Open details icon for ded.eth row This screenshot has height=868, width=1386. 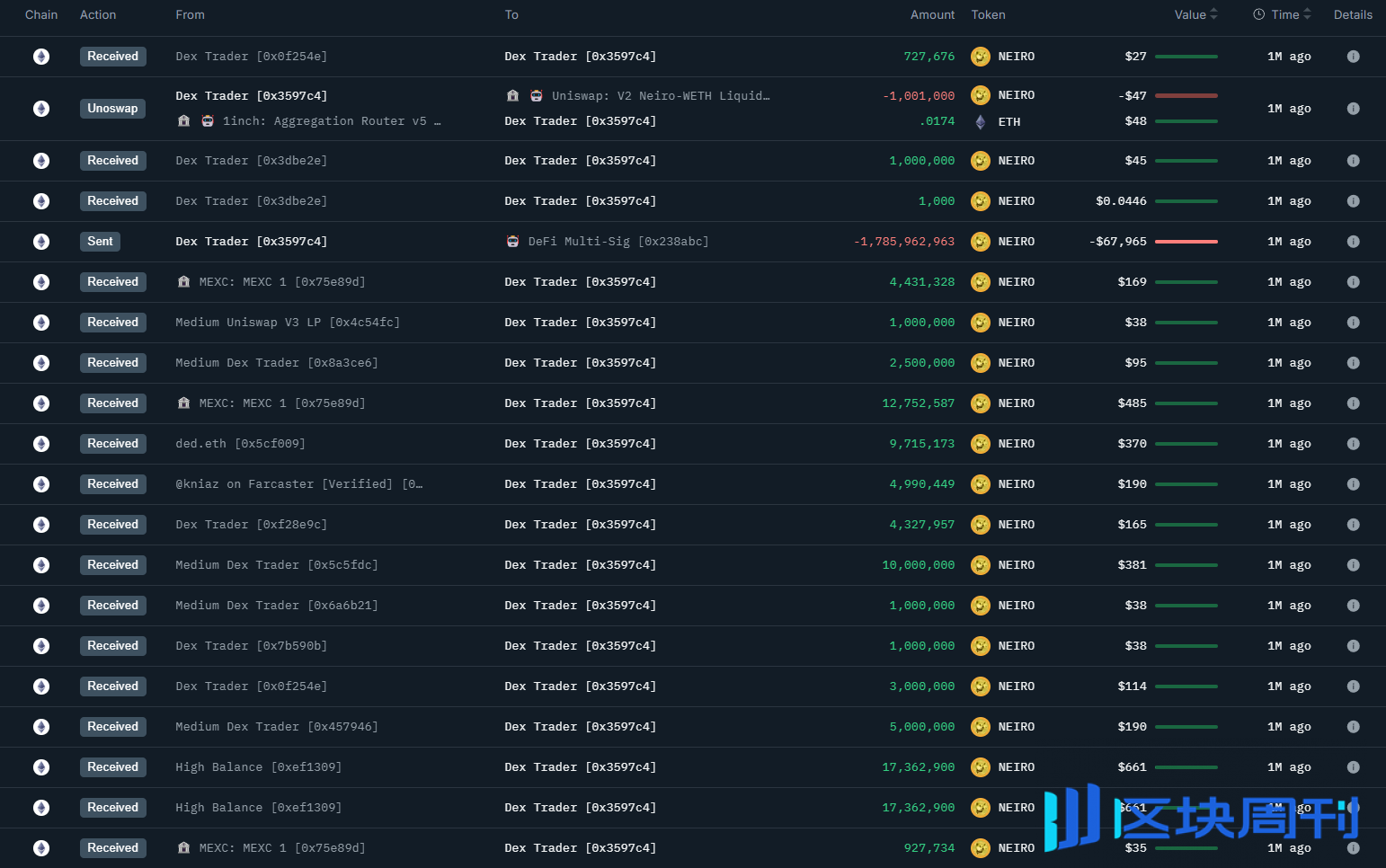(1353, 444)
